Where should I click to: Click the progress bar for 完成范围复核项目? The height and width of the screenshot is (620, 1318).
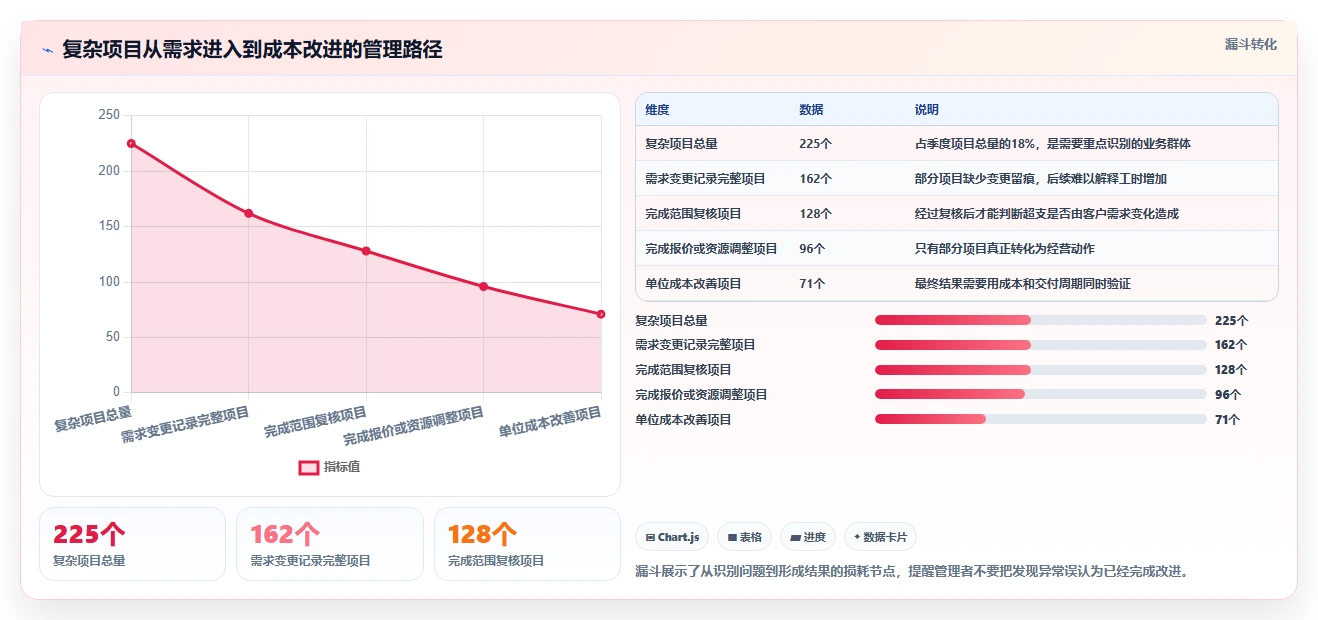tap(1041, 370)
